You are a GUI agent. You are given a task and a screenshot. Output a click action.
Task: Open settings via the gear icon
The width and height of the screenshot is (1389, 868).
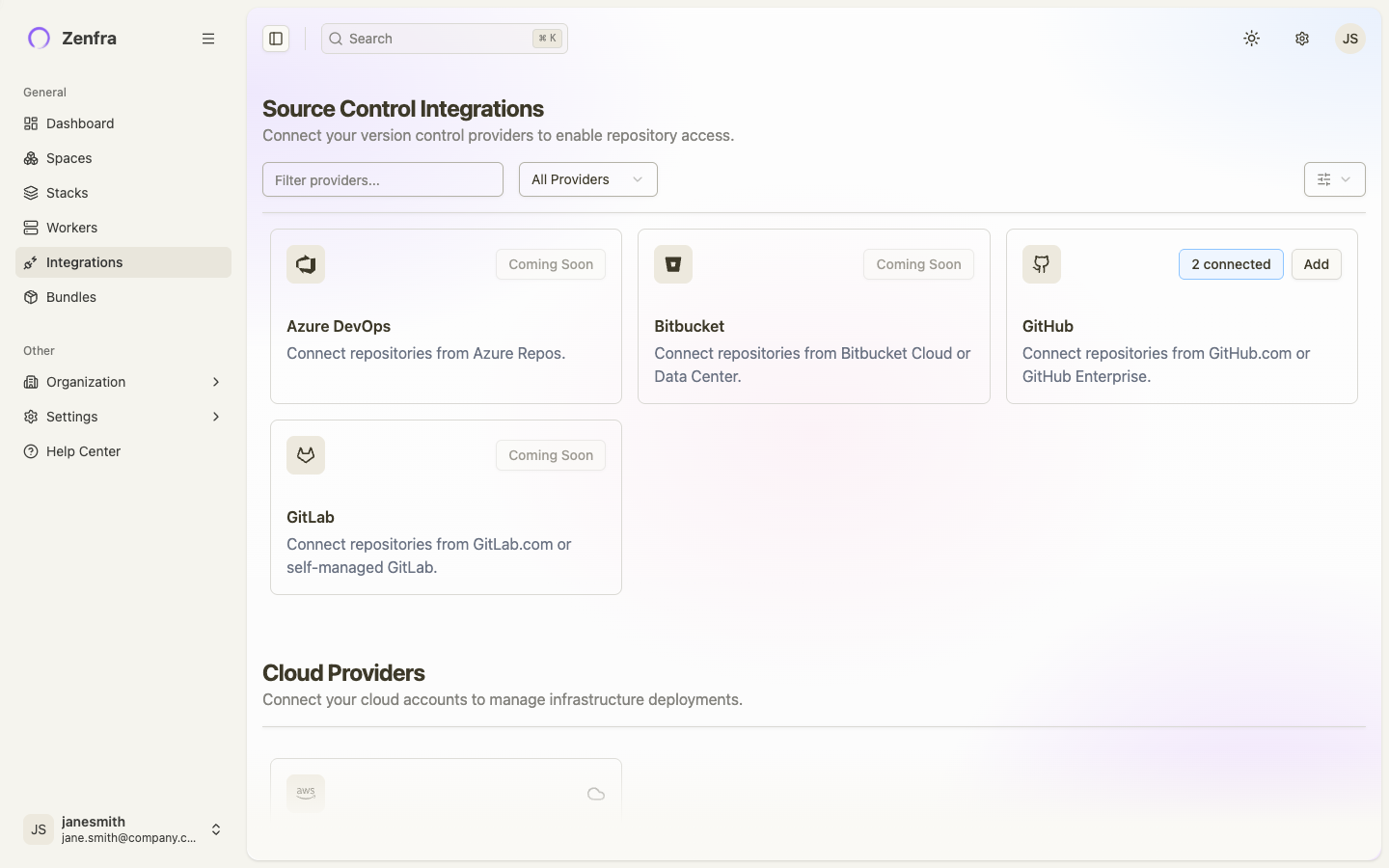(1301, 39)
